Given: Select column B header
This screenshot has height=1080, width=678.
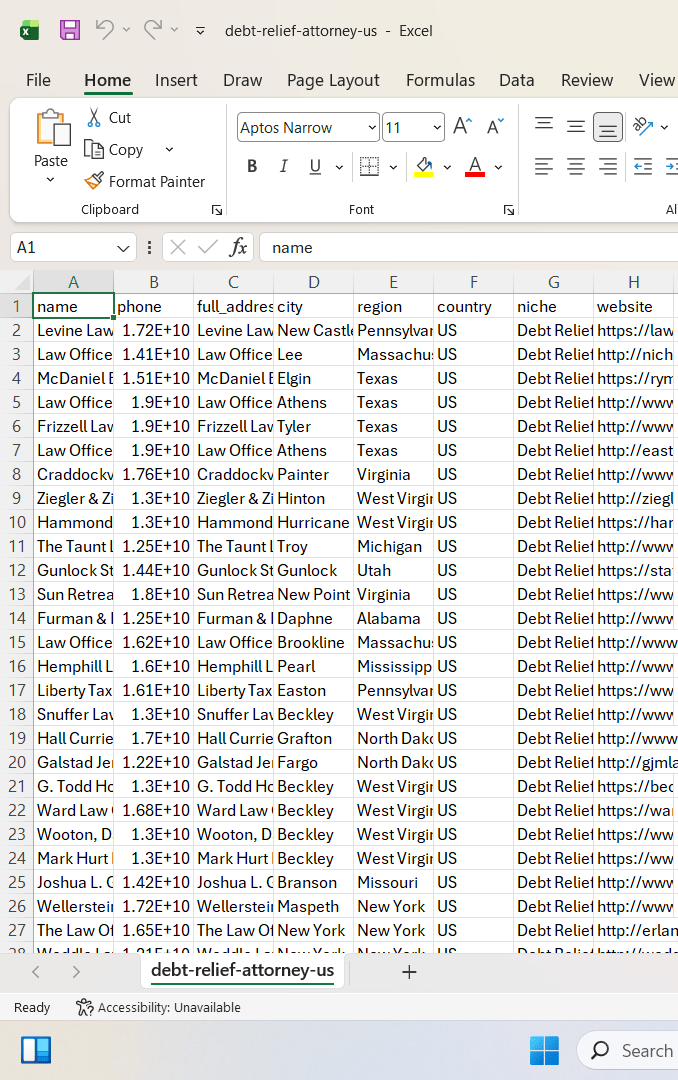Looking at the screenshot, I should pos(154,282).
